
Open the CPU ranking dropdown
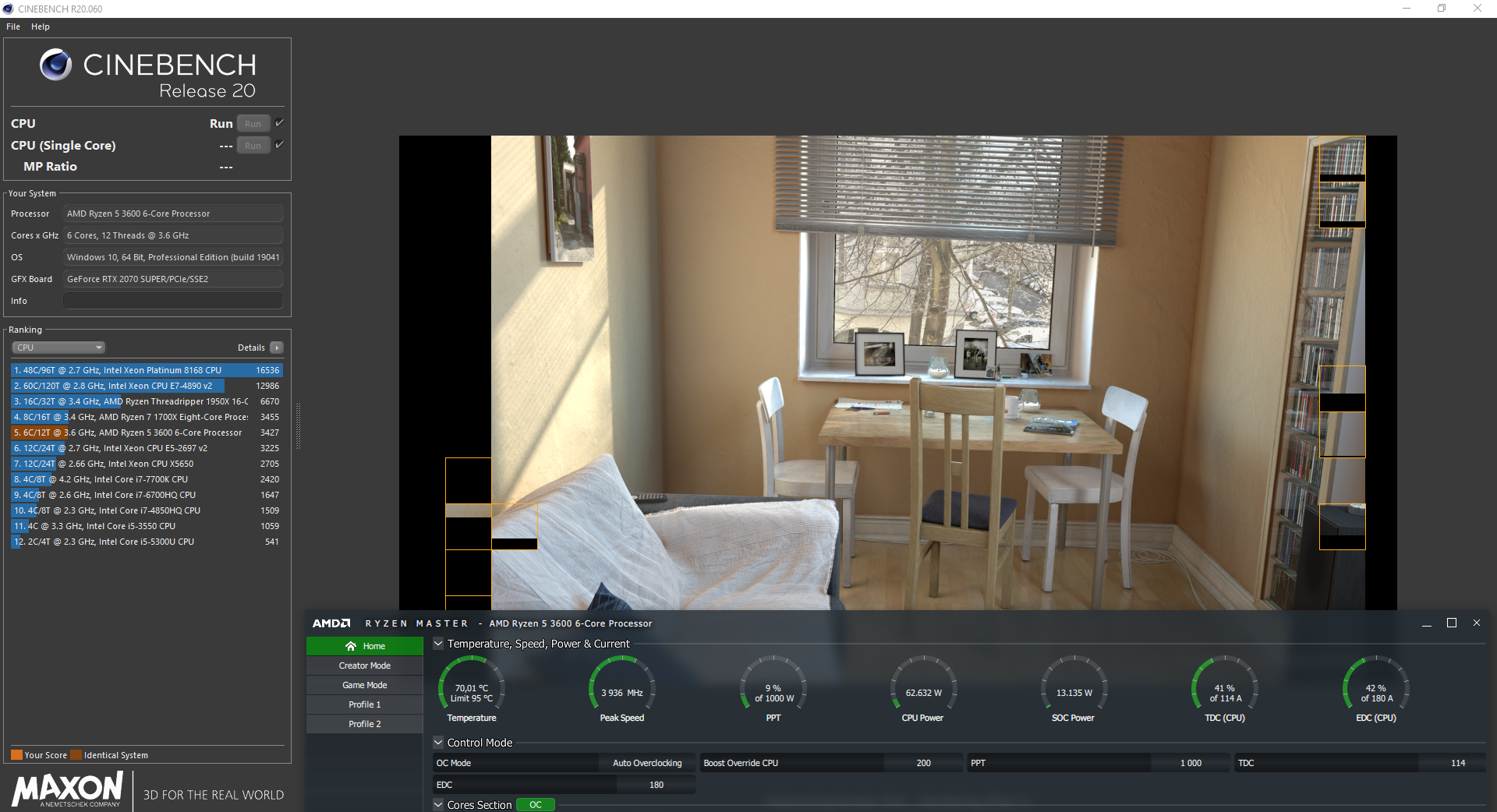58,348
